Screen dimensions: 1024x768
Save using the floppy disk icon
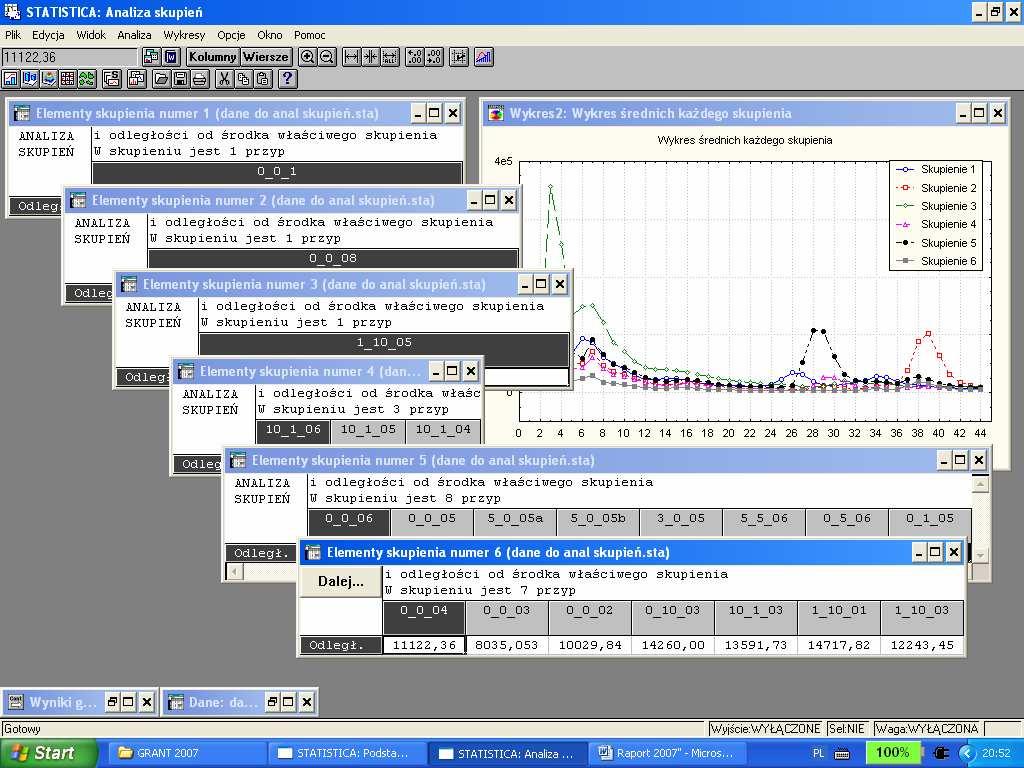pos(180,79)
